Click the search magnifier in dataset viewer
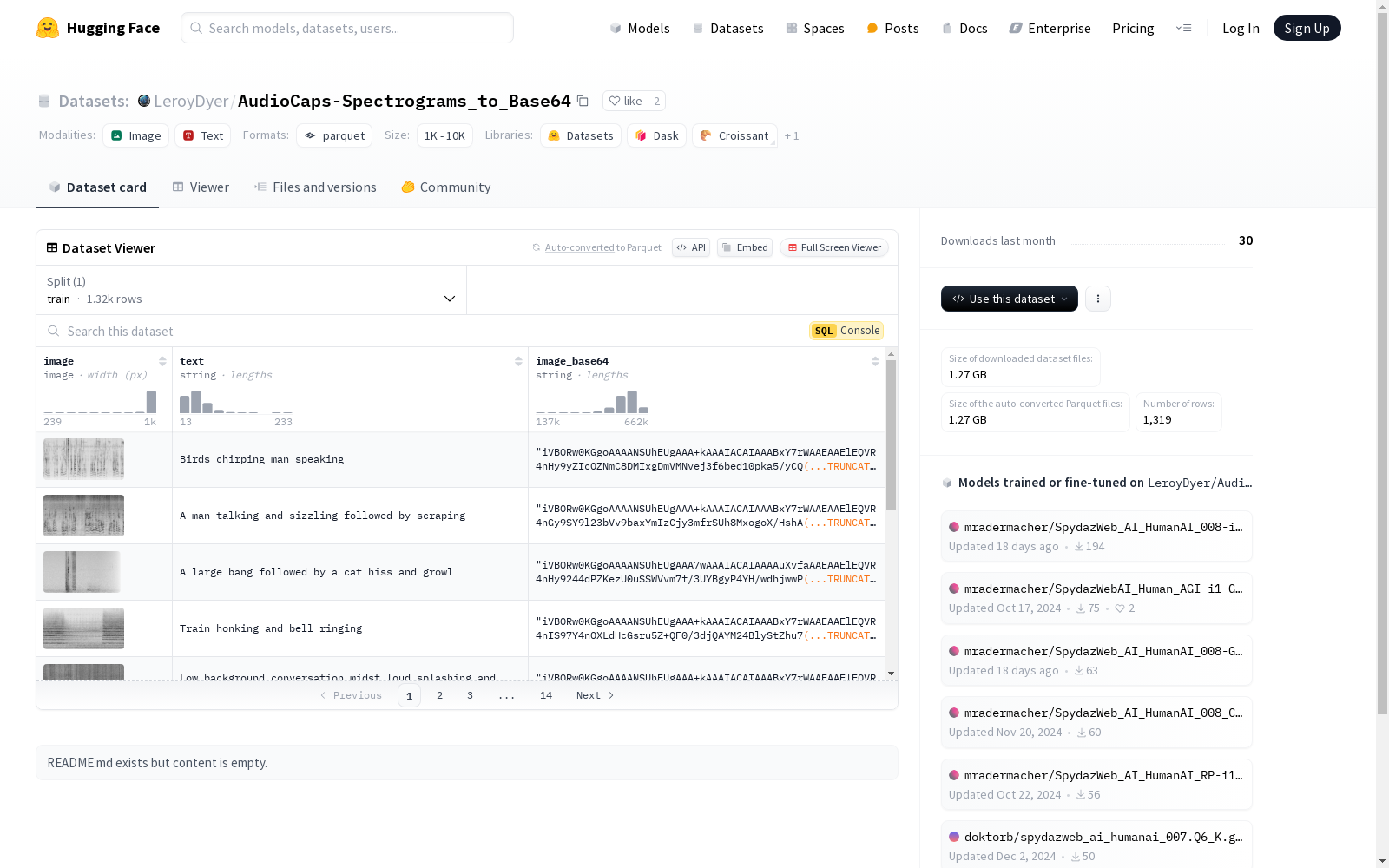 (54, 331)
